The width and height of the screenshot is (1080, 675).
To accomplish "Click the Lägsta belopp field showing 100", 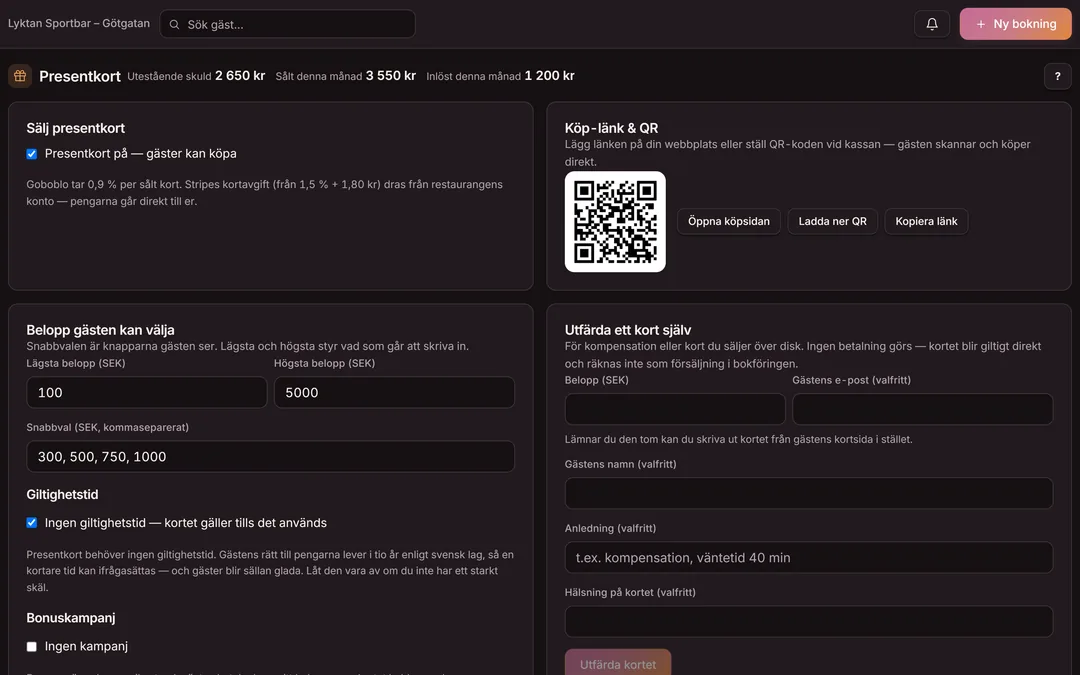I will 147,392.
